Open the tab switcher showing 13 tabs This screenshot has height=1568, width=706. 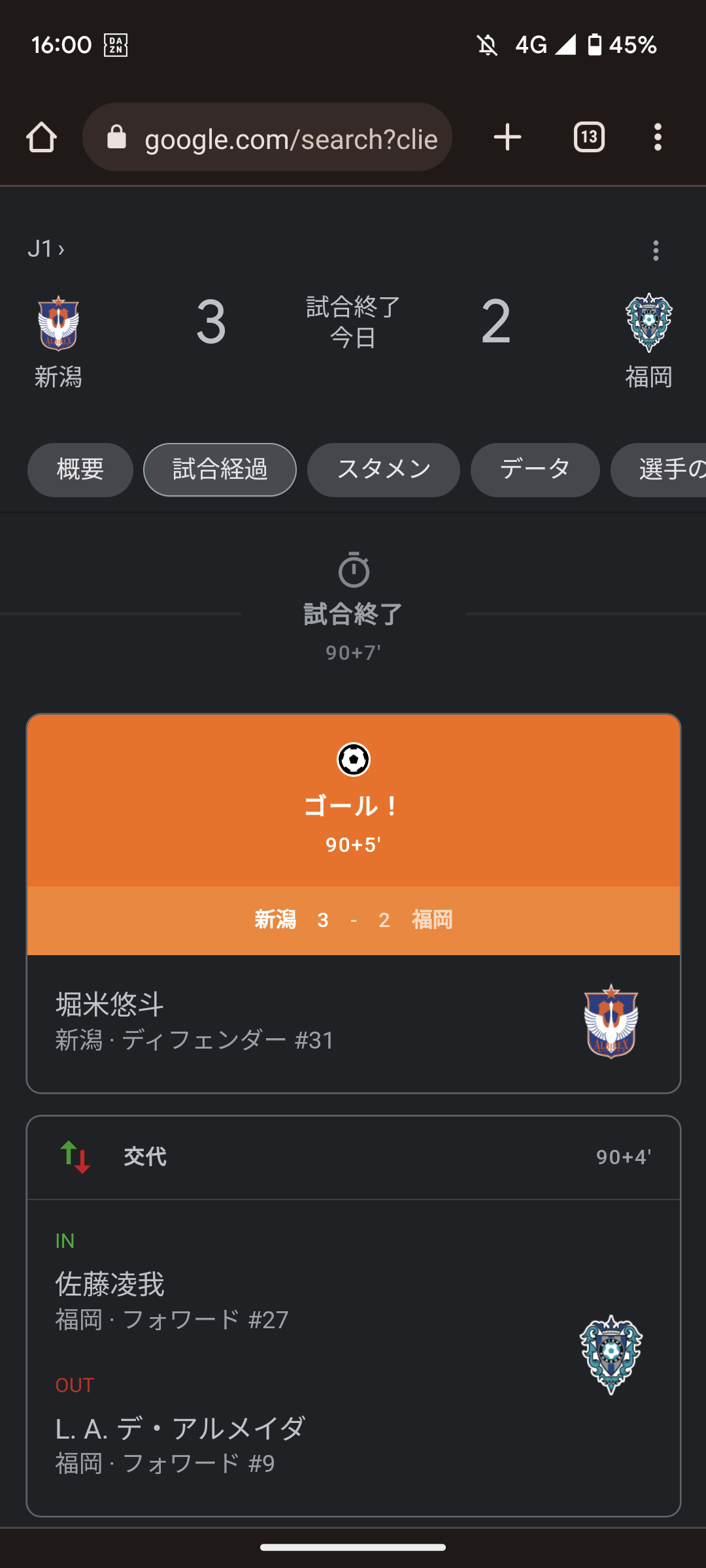pos(589,138)
